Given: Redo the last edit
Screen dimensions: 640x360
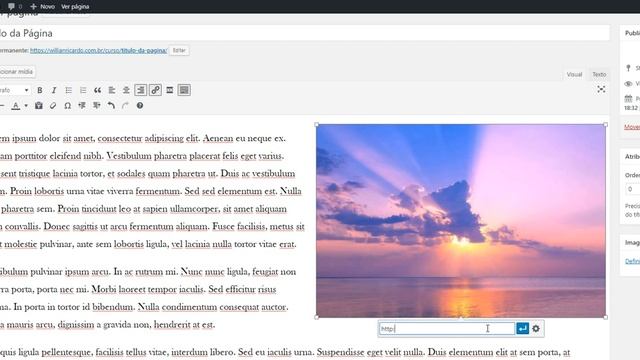Looking at the screenshot, I should point(125,106).
